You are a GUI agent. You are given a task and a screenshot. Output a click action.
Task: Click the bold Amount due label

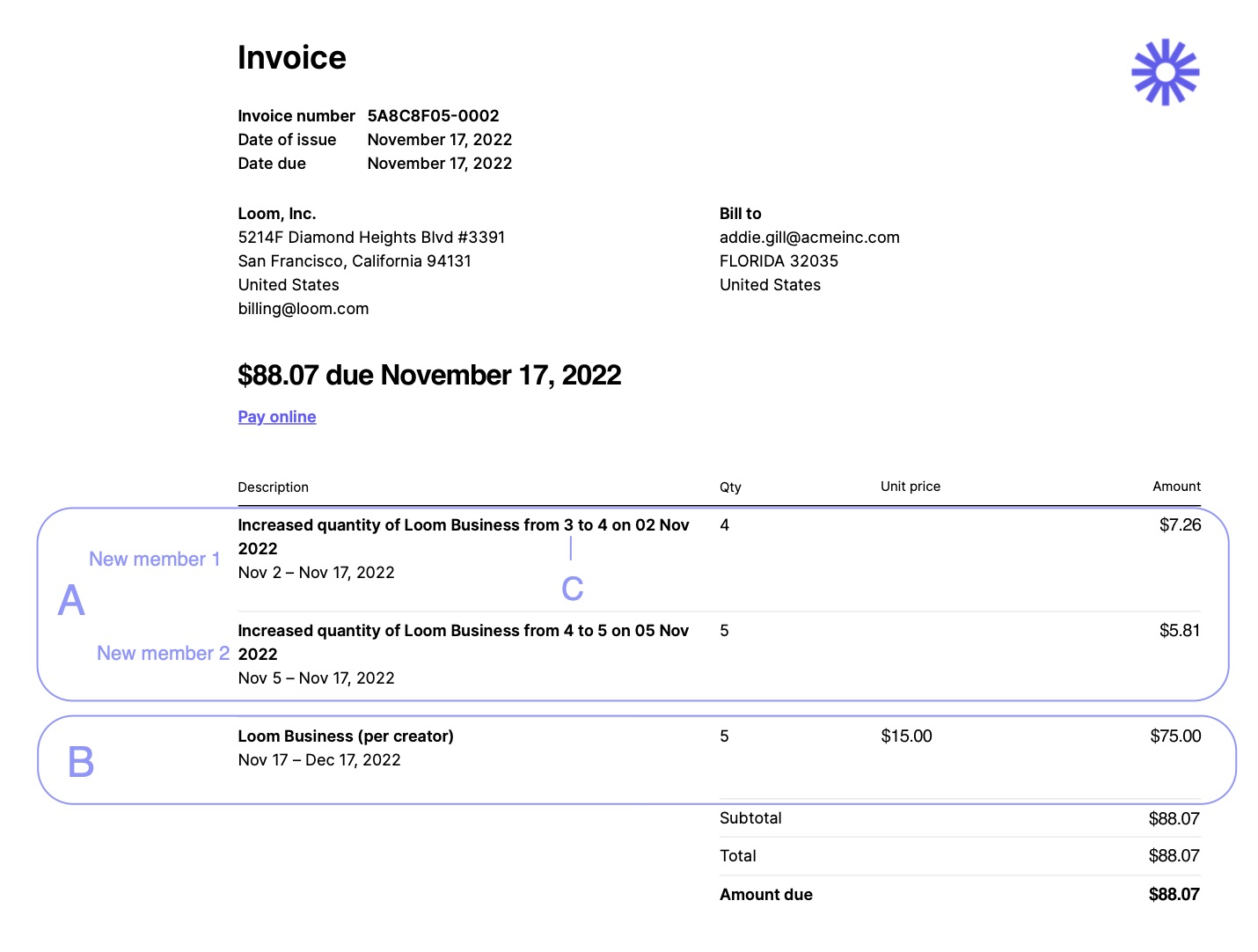click(x=765, y=895)
